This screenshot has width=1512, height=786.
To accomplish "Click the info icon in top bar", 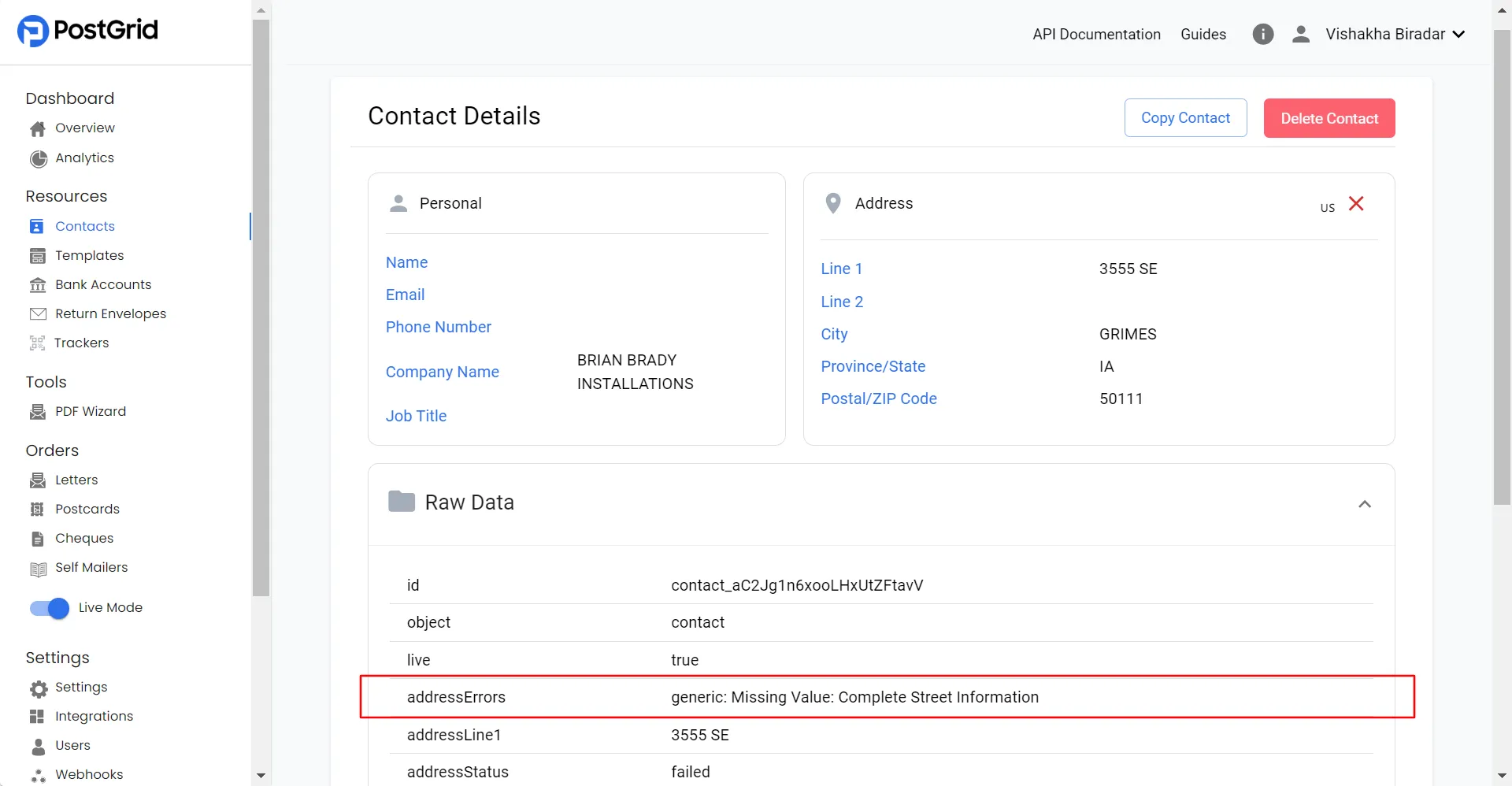I will click(x=1262, y=34).
